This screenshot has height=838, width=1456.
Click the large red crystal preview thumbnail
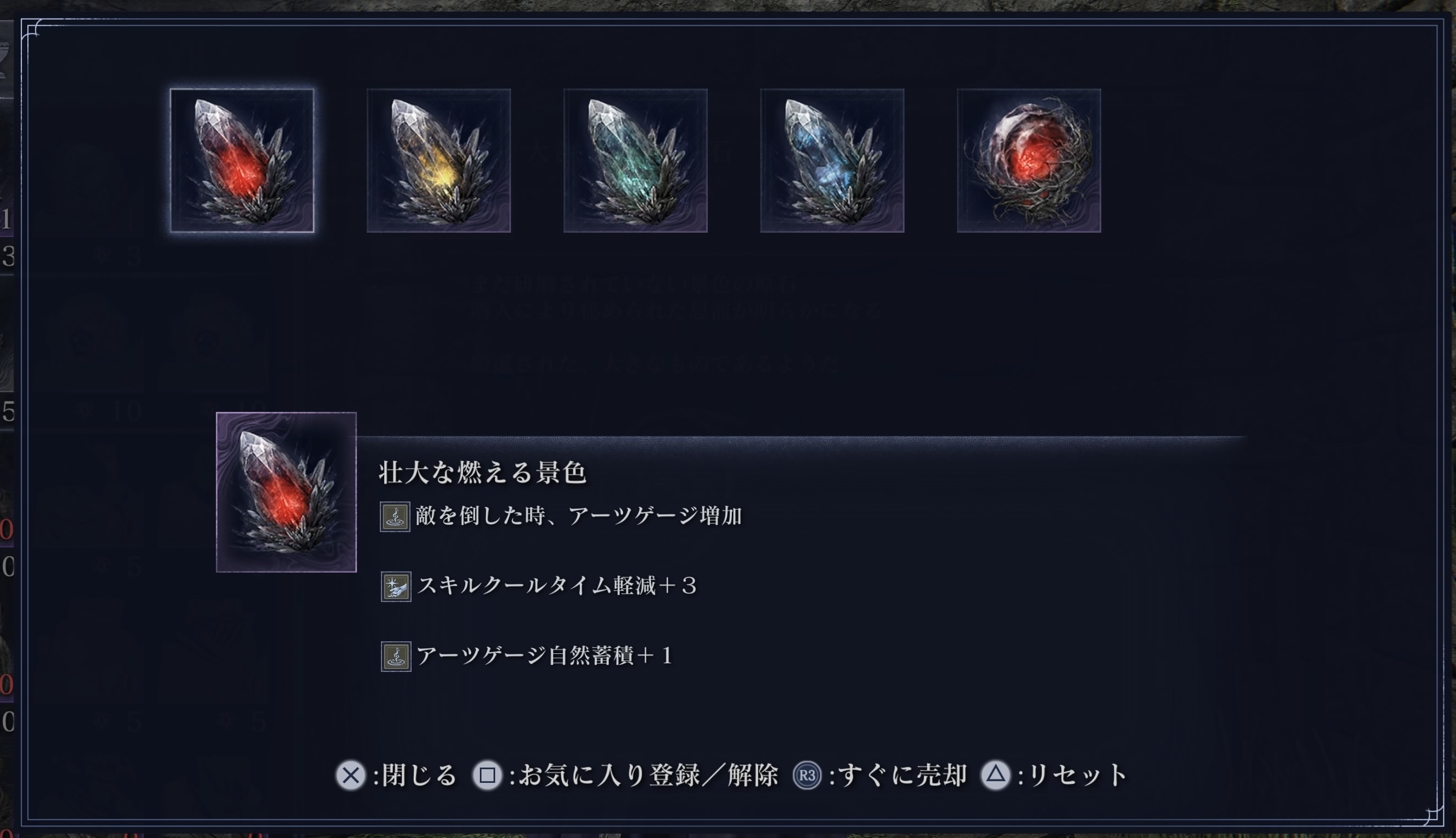click(x=286, y=492)
